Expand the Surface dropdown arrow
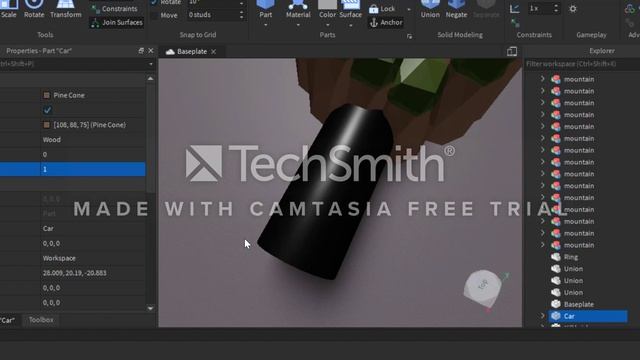 (351, 25)
